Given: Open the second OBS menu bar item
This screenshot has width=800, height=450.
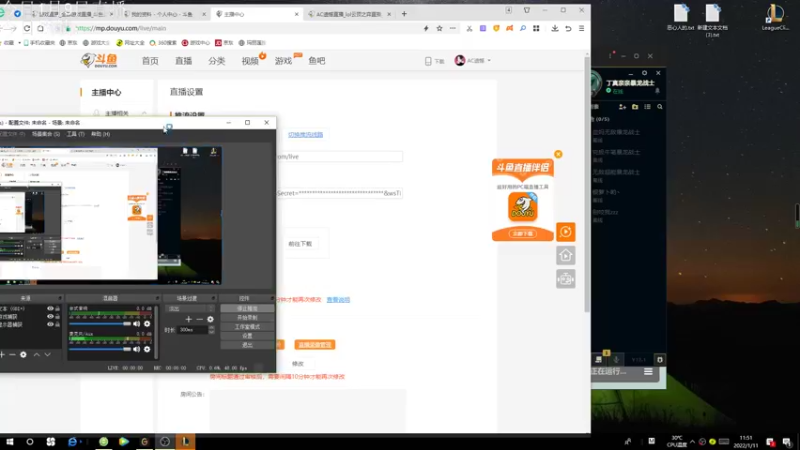Looking at the screenshot, I should coord(46,134).
